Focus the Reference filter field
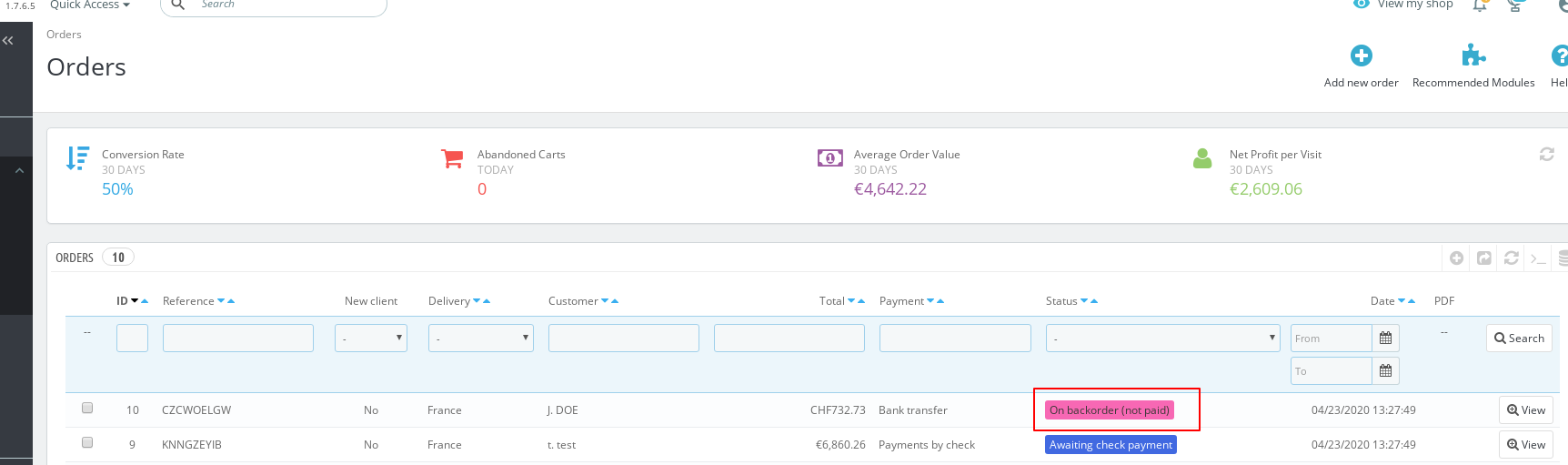The height and width of the screenshot is (465, 1568). pyautogui.click(x=238, y=338)
